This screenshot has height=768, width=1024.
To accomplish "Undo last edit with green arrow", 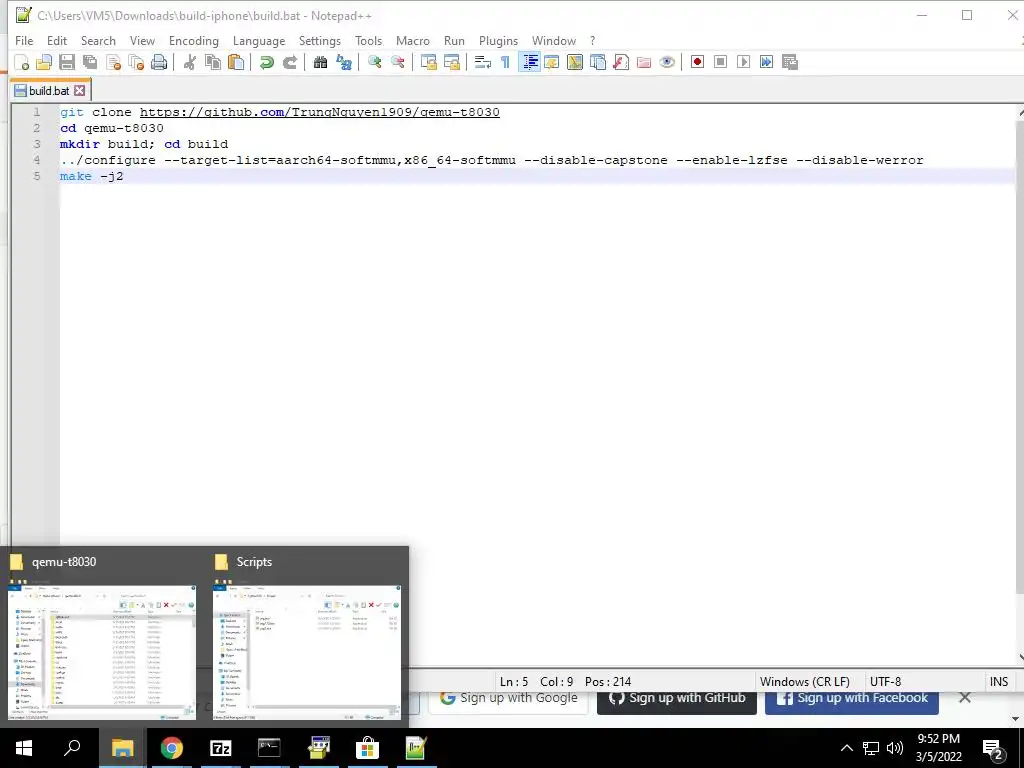I will tap(266, 62).
